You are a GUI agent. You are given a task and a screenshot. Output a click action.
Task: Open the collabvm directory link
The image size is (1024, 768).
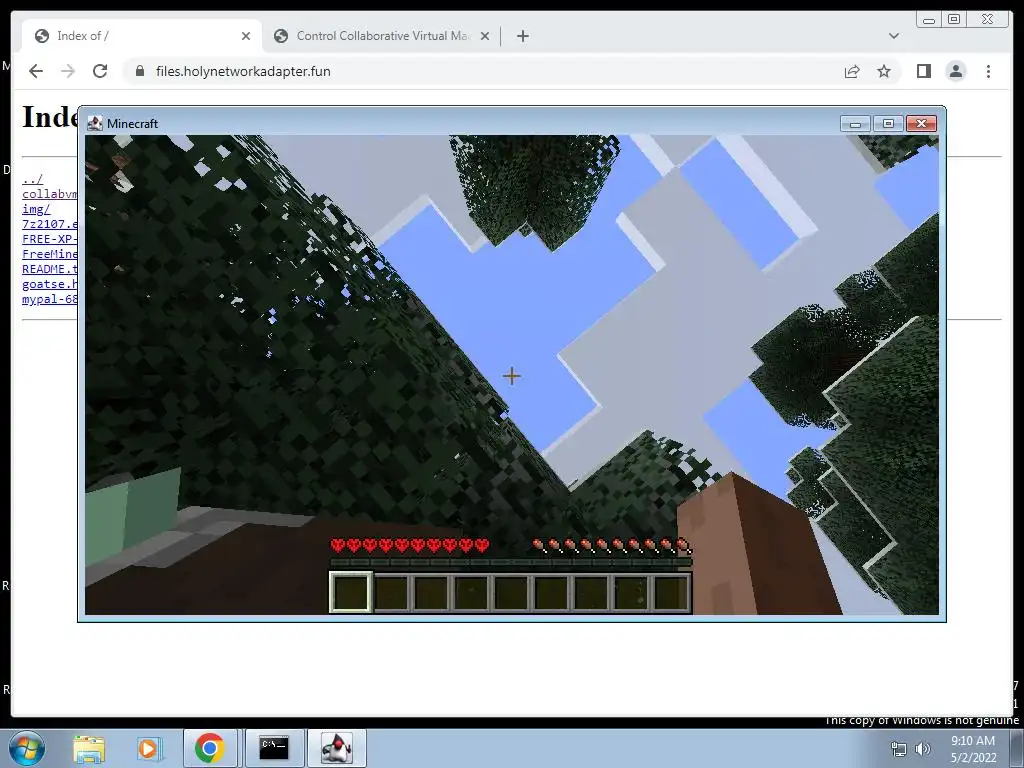point(50,194)
